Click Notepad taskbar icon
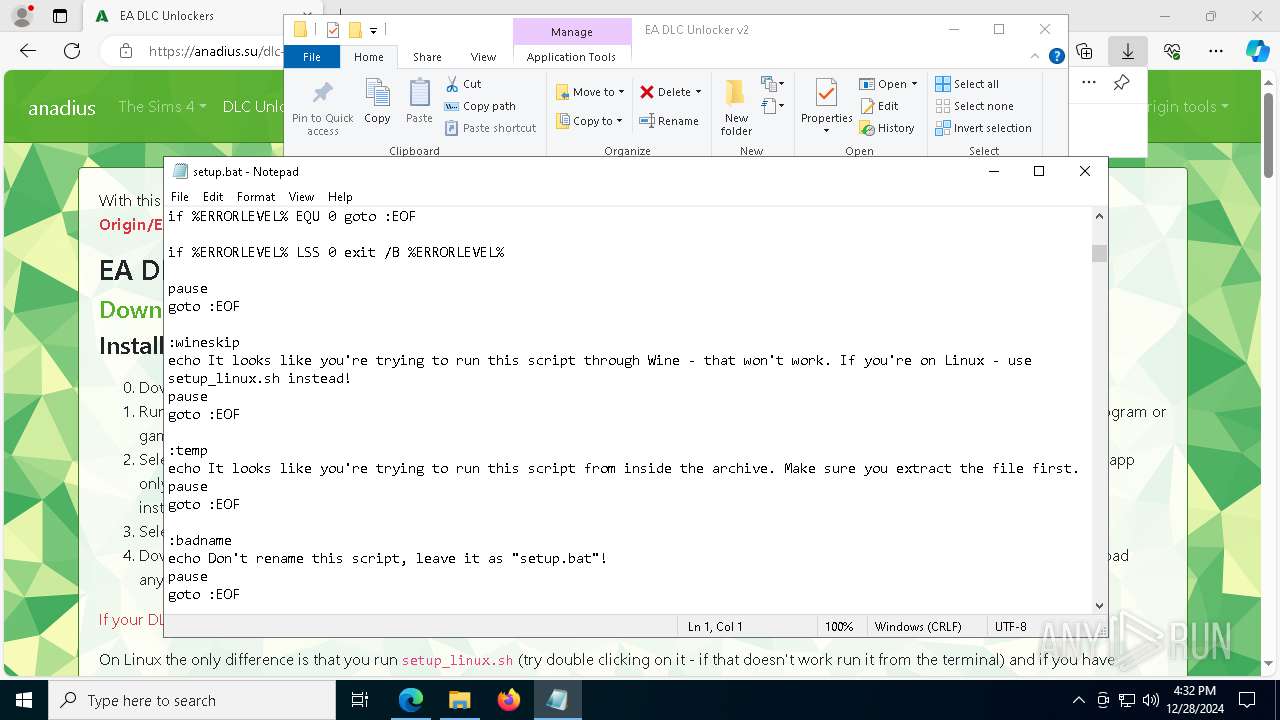The width and height of the screenshot is (1280, 720). tap(558, 700)
